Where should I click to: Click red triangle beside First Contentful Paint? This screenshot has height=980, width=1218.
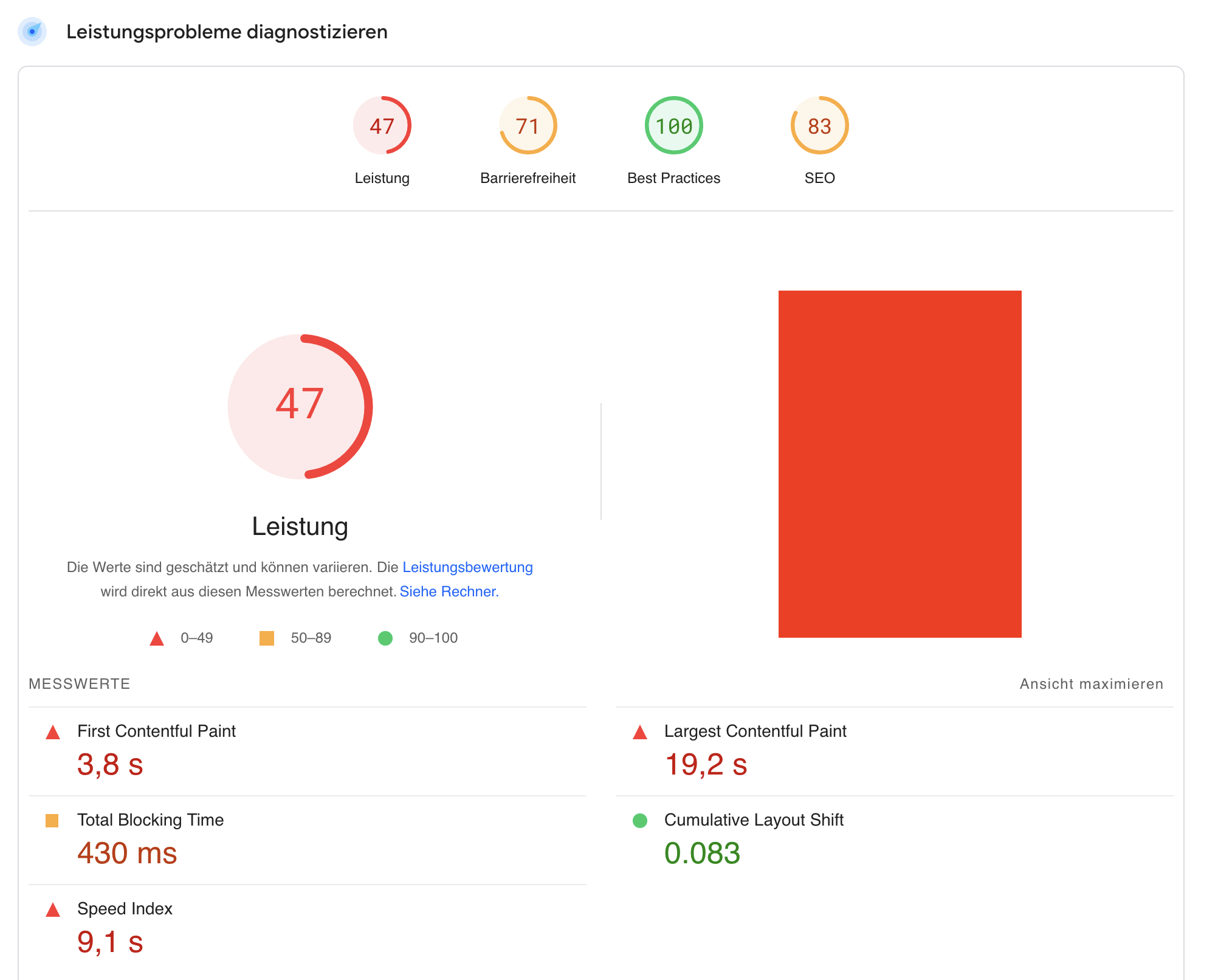point(53,732)
